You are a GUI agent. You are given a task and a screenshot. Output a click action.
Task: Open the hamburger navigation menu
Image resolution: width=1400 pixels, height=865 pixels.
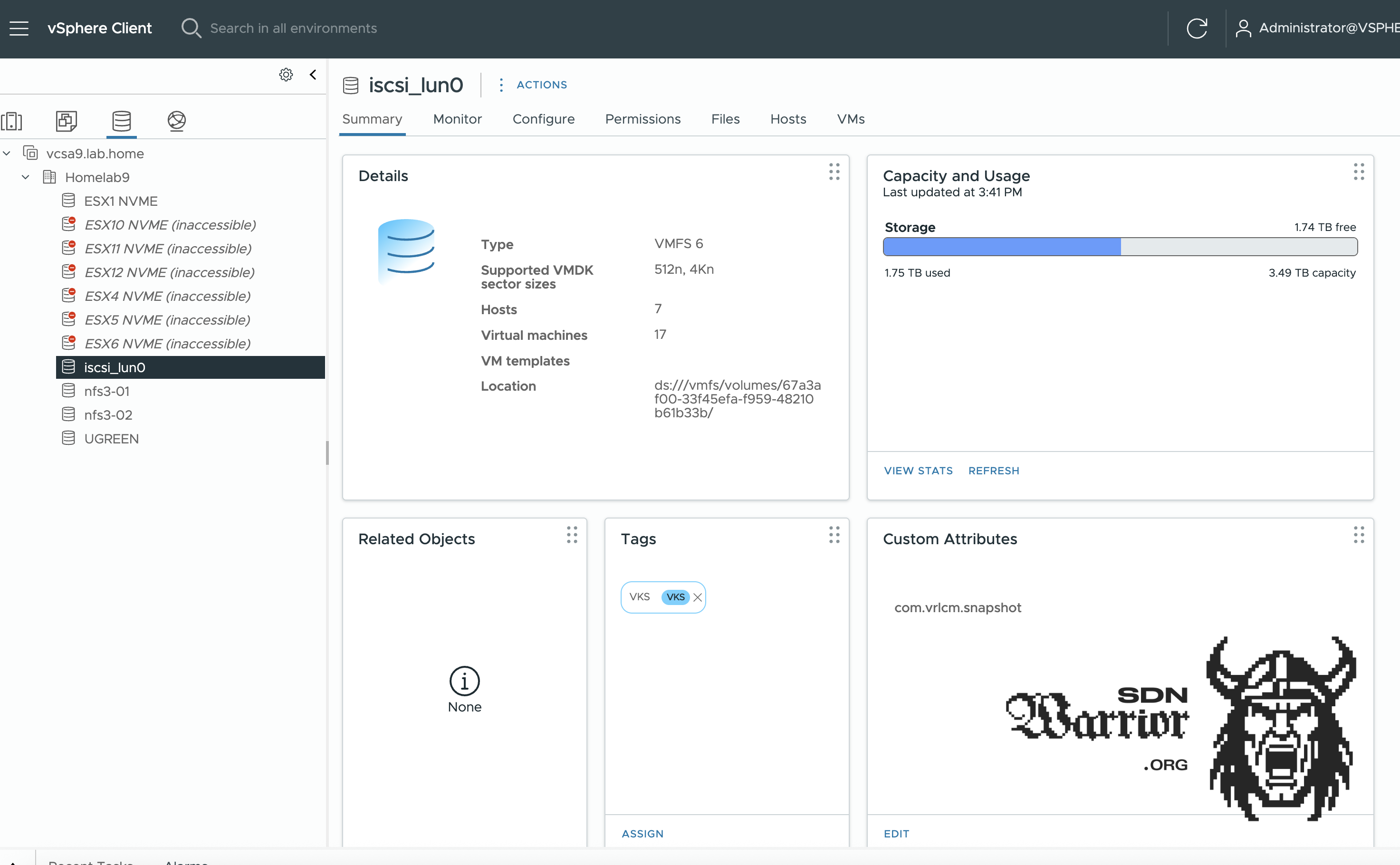[19, 28]
